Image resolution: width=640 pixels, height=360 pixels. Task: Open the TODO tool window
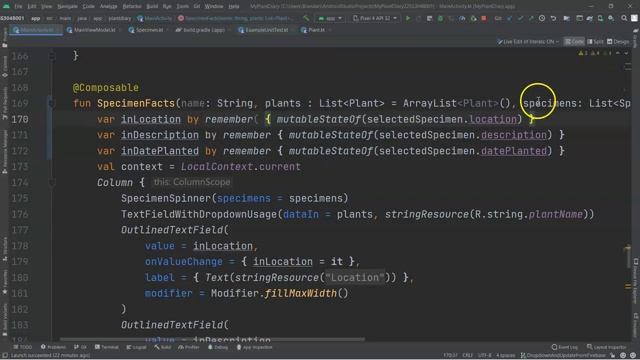coord(22,347)
